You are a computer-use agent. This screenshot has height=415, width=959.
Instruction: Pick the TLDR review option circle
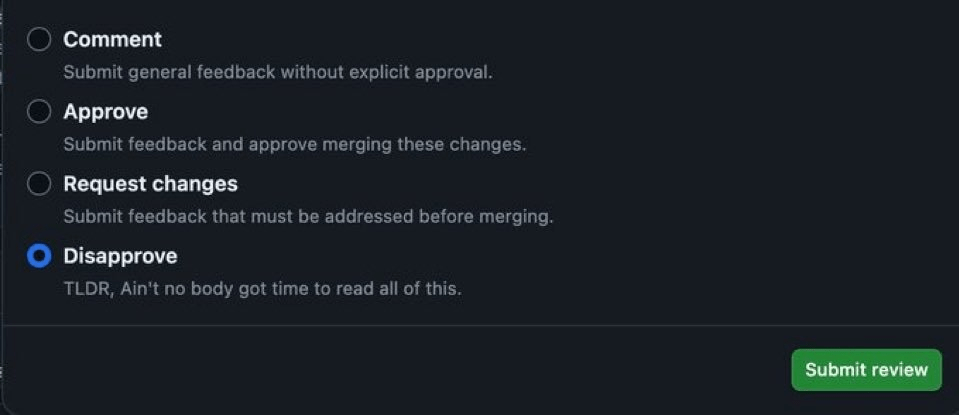point(39,256)
